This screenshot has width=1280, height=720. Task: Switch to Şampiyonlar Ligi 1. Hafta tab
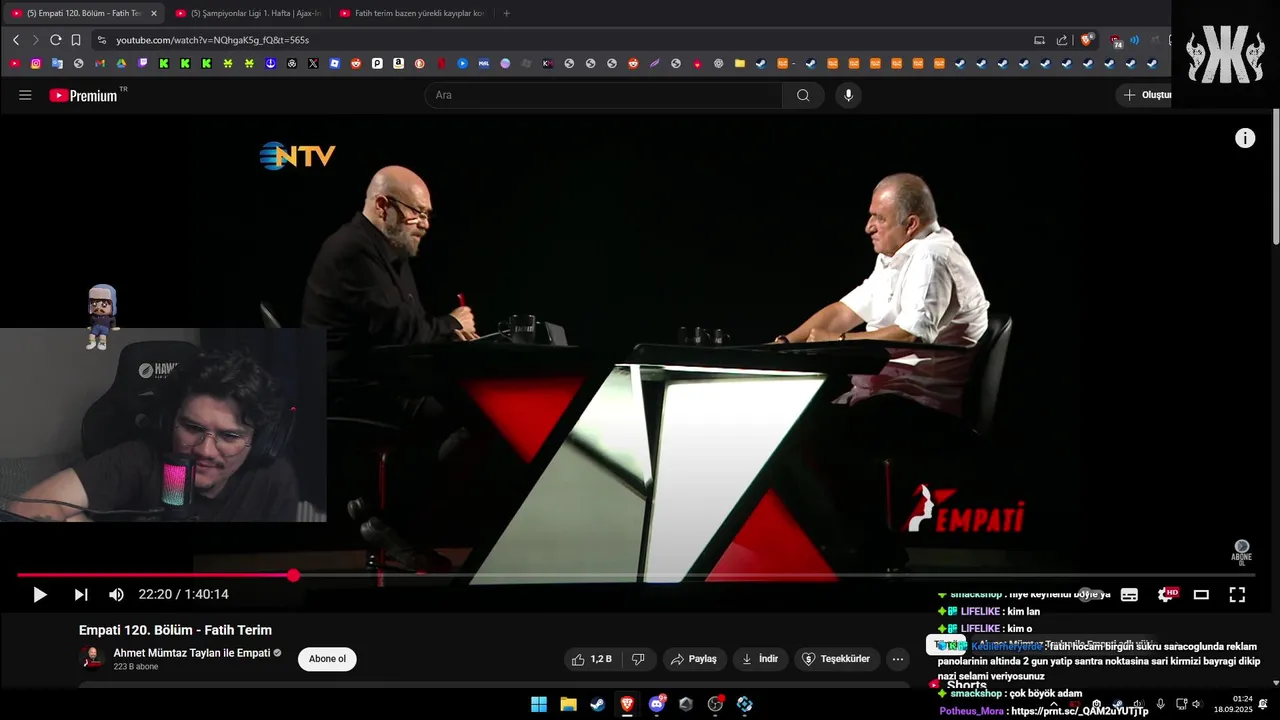(247, 13)
